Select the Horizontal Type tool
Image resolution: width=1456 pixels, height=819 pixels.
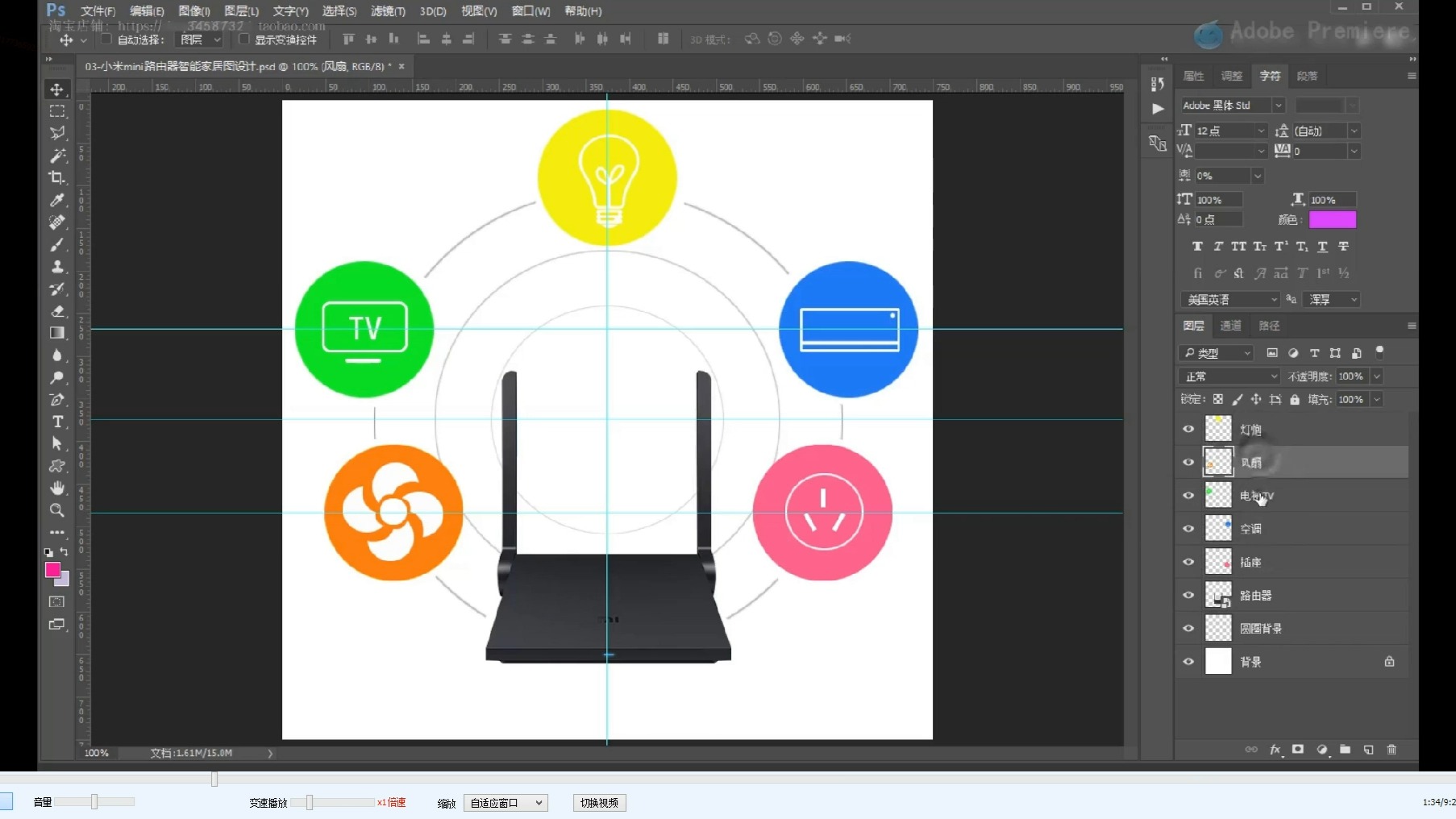56,422
